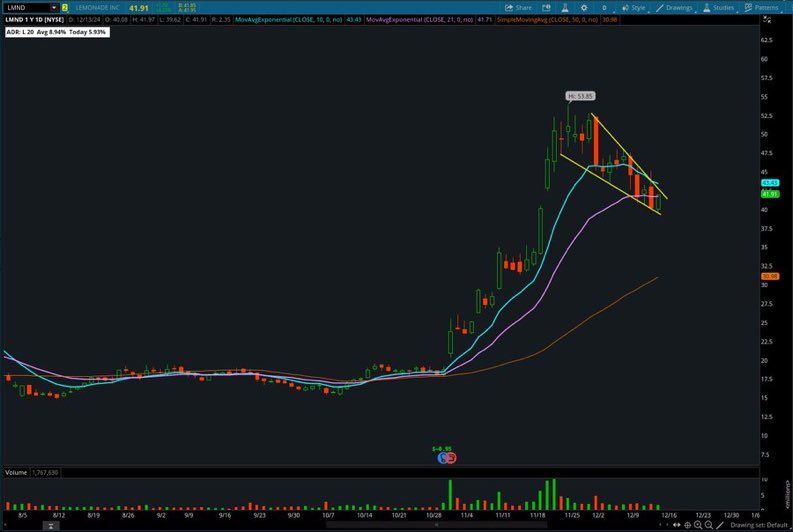Click the 41.91 green last price tag
This screenshot has height=532, width=793.
click(x=770, y=194)
